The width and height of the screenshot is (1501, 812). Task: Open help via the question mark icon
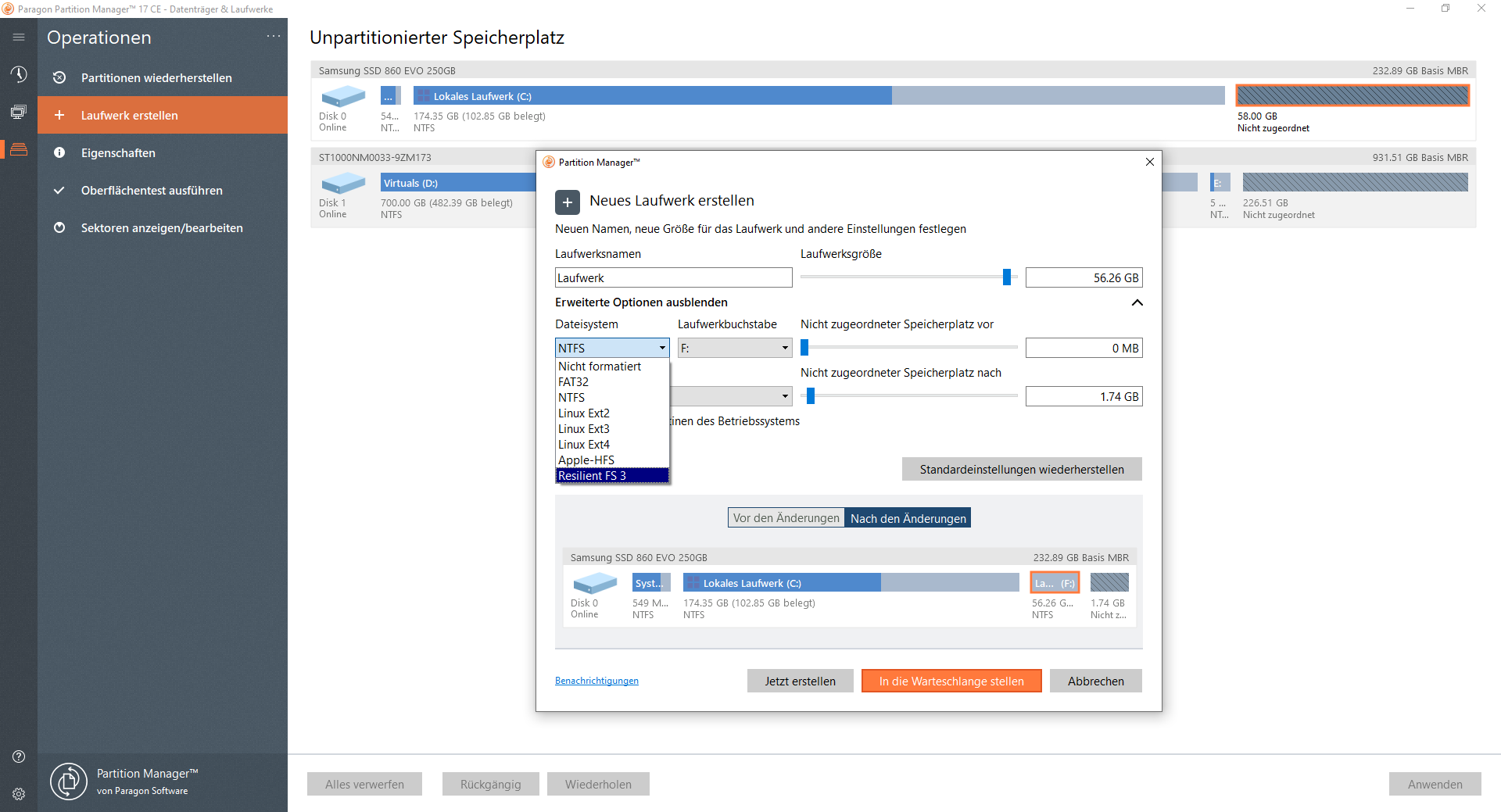tap(18, 756)
